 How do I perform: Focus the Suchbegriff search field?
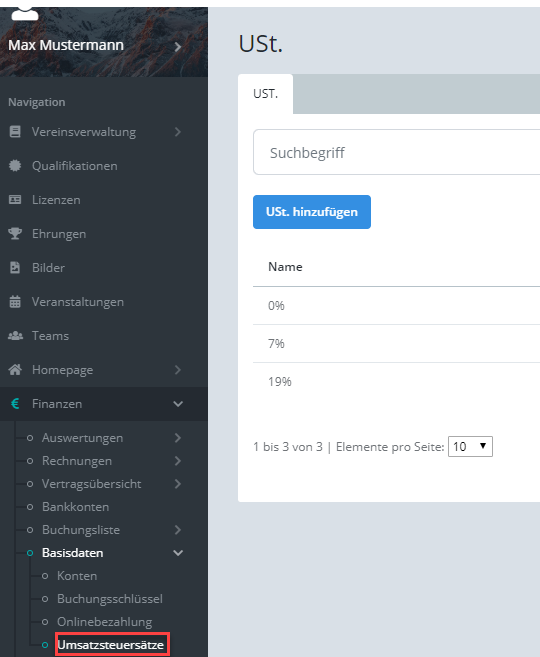click(396, 152)
